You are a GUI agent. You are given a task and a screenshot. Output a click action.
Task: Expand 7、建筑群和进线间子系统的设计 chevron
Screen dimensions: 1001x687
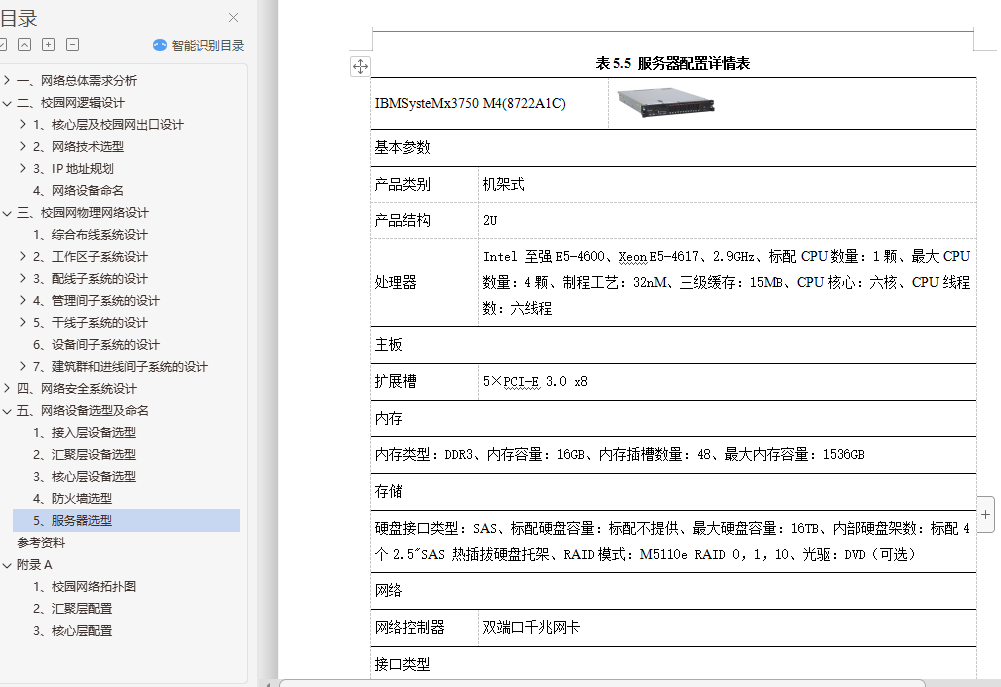point(23,366)
